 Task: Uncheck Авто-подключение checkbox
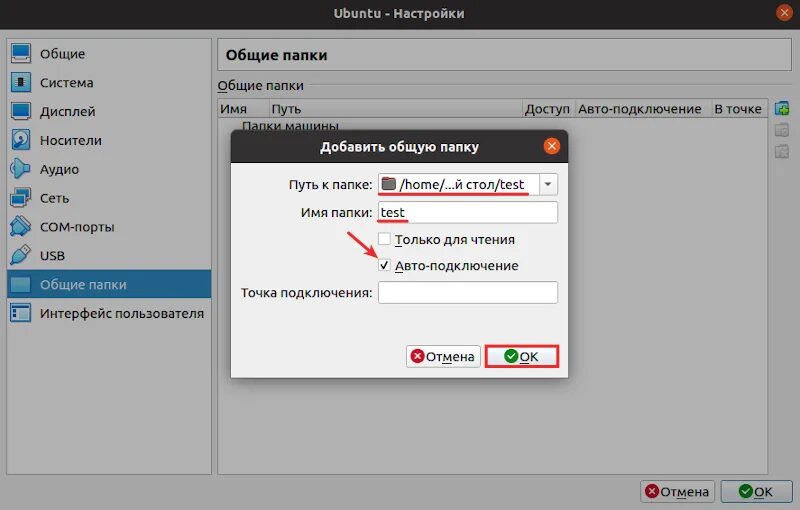pos(384,265)
